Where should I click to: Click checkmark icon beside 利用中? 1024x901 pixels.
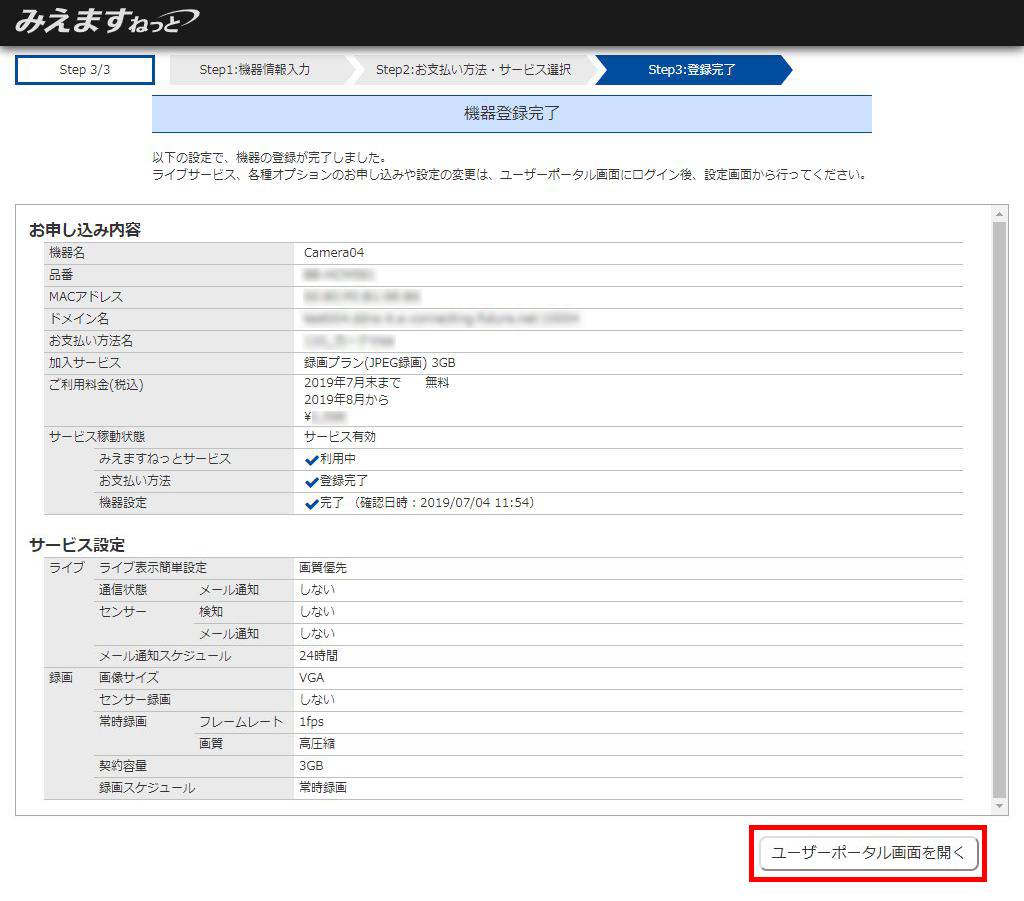[311, 460]
